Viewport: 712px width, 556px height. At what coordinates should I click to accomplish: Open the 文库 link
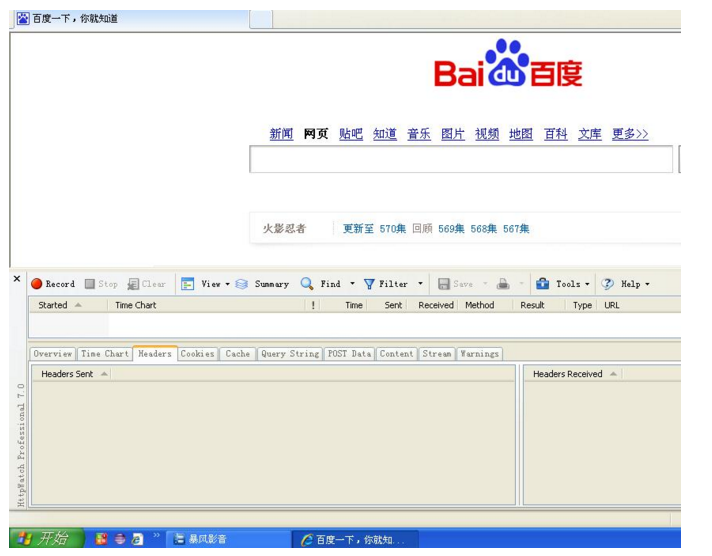[589, 134]
